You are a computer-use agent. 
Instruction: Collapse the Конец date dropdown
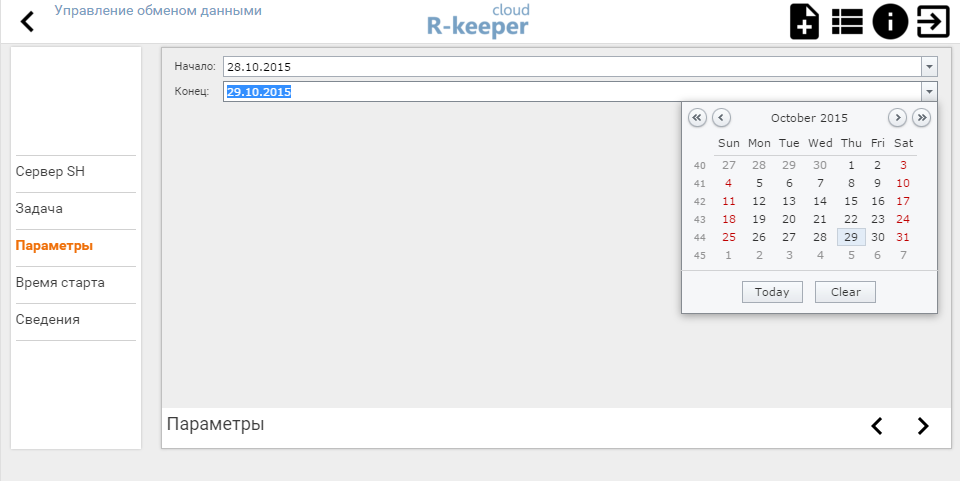[x=929, y=92]
